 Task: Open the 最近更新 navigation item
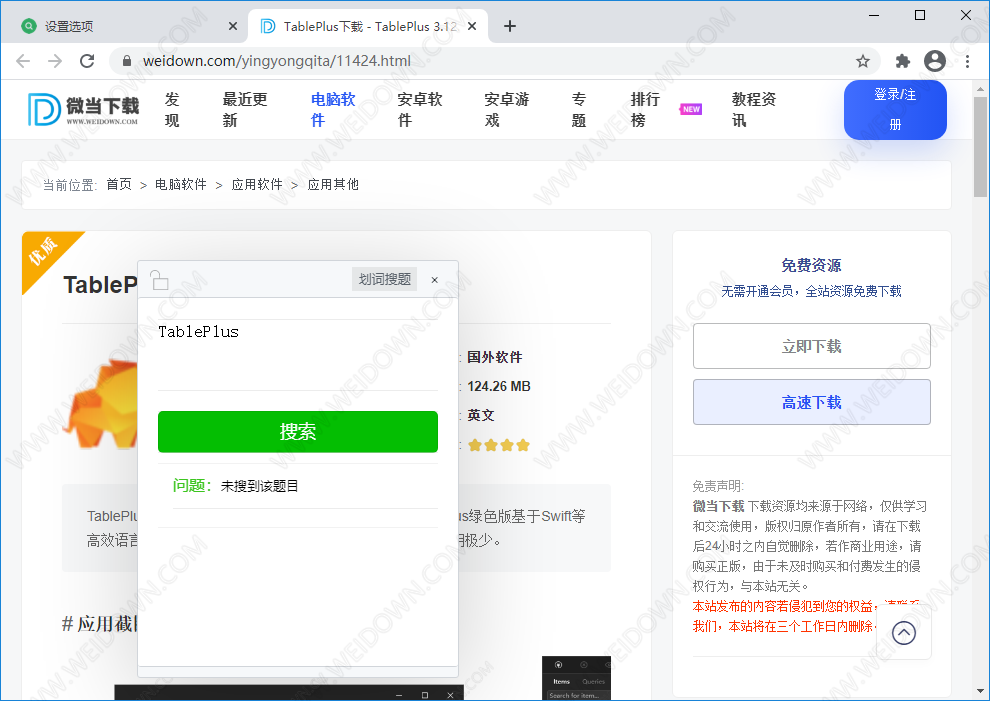click(245, 109)
